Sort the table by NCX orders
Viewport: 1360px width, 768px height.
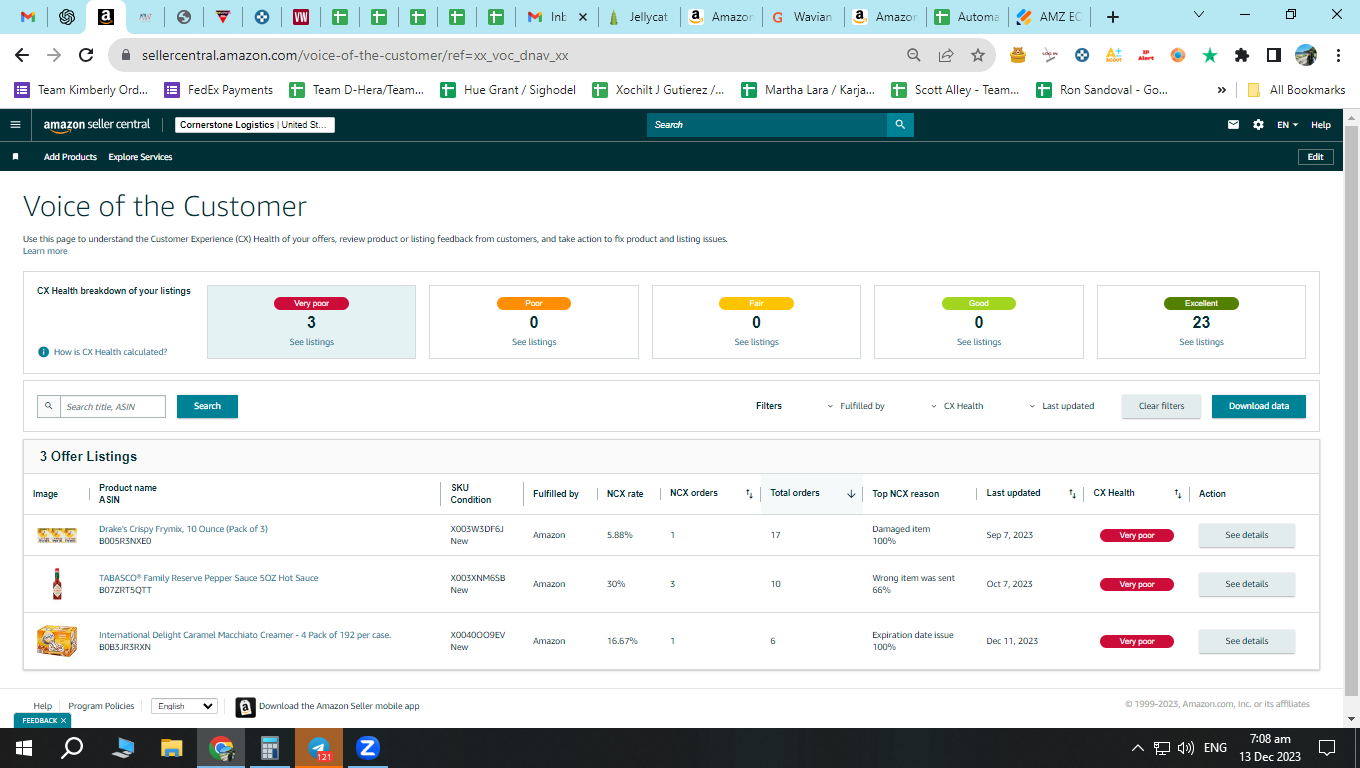pyautogui.click(x=749, y=494)
